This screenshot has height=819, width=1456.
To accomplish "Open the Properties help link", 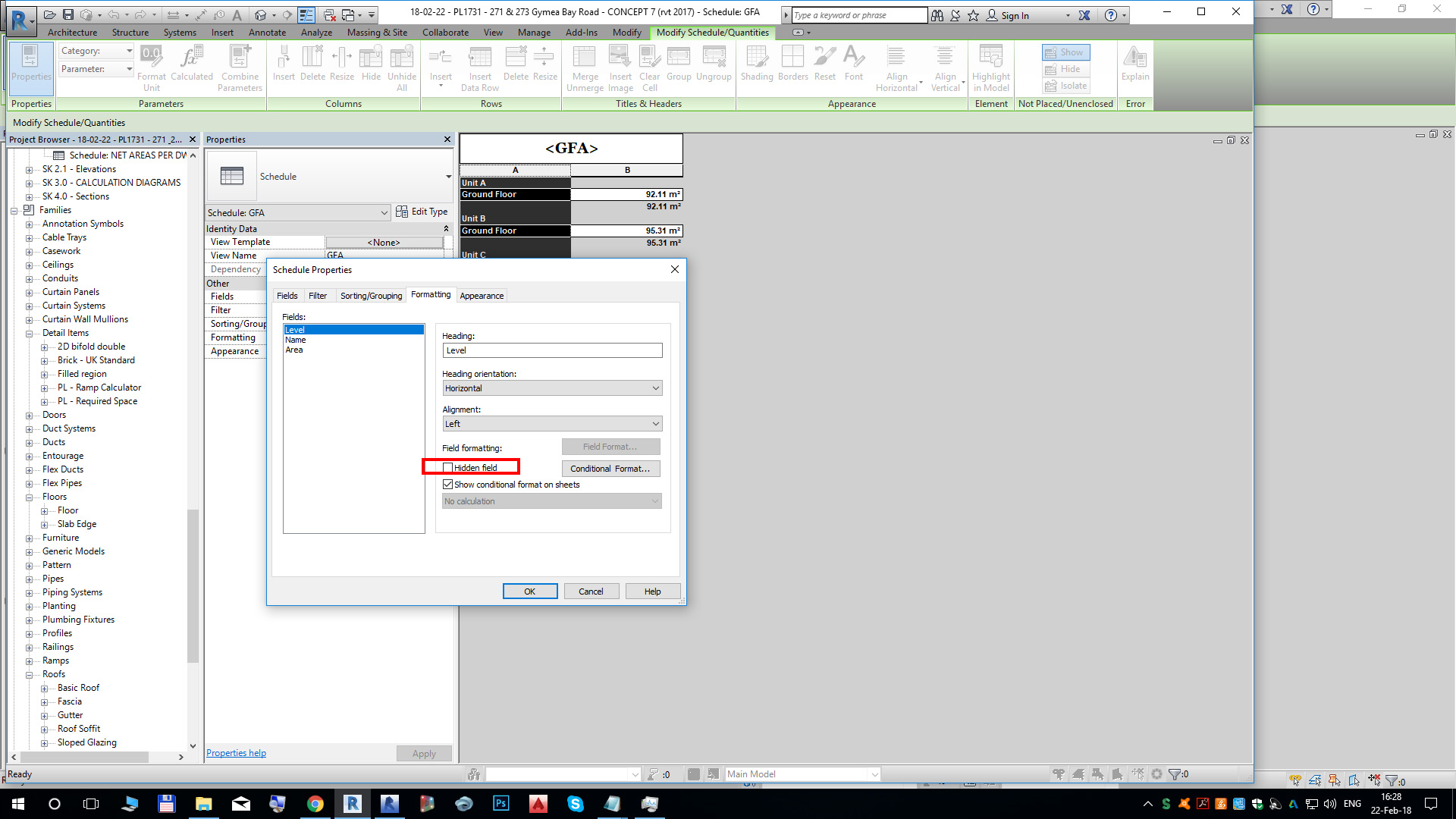I will (x=236, y=753).
